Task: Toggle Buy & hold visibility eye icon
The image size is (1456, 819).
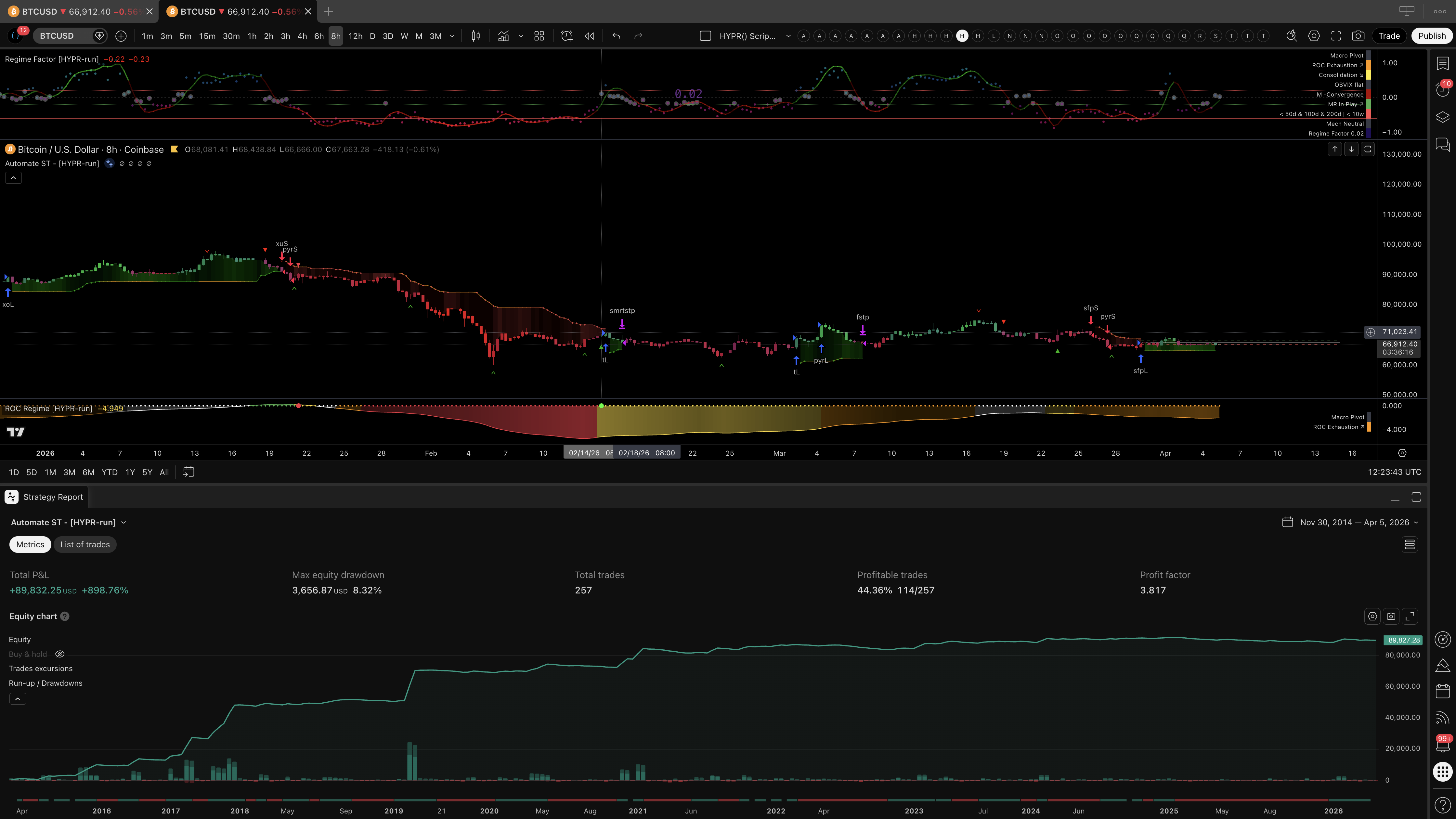Action: (x=60, y=654)
